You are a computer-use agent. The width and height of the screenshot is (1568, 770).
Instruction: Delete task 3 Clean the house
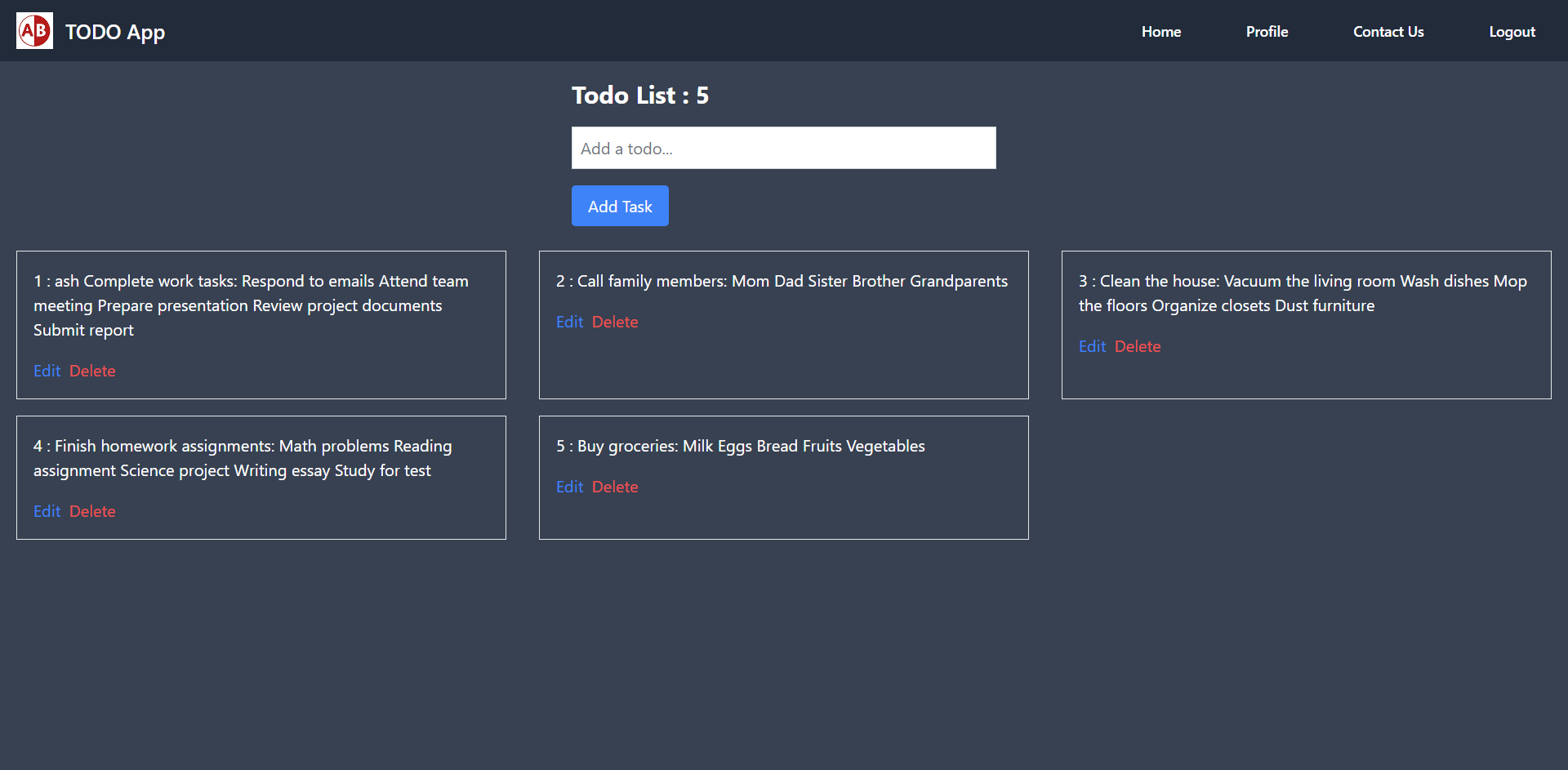coord(1138,346)
